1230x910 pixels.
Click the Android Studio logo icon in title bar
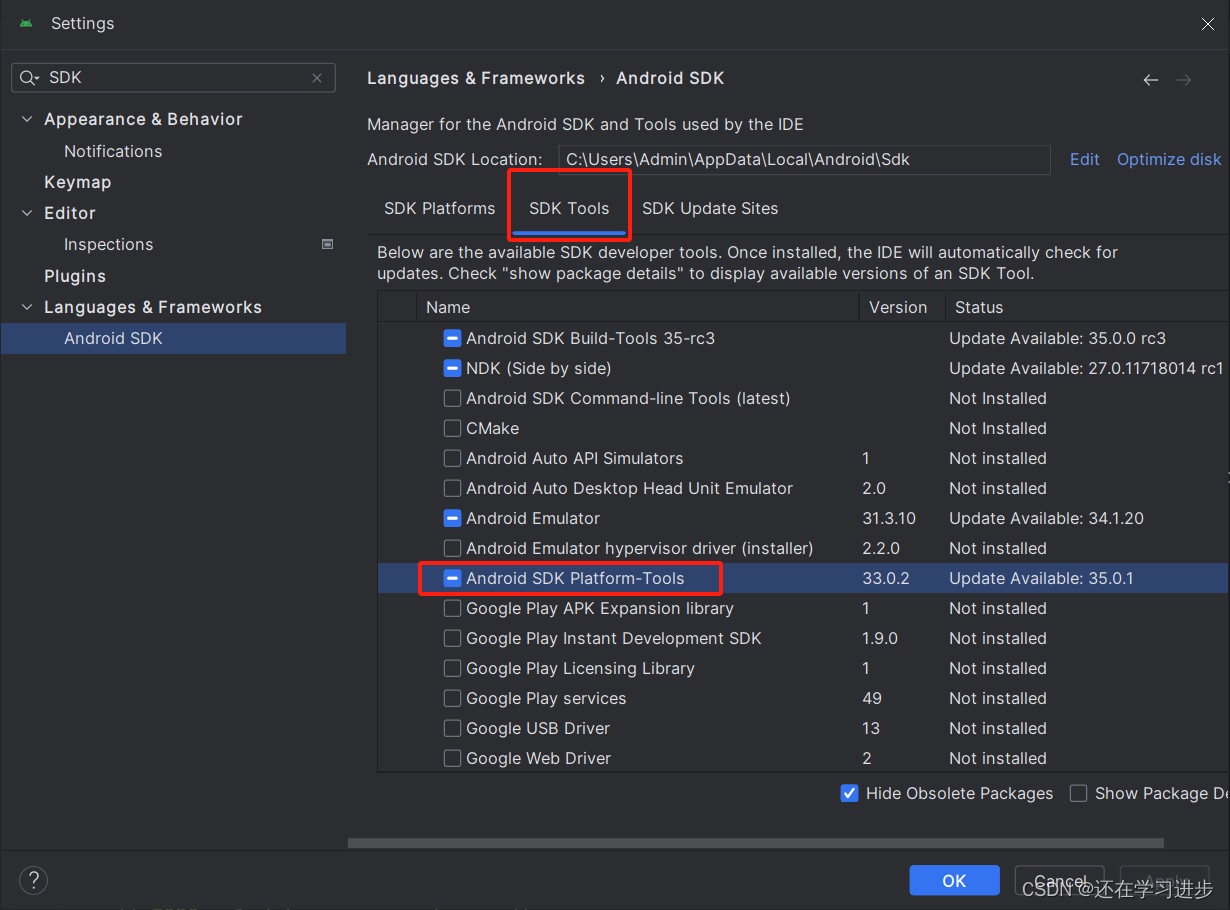[26, 23]
